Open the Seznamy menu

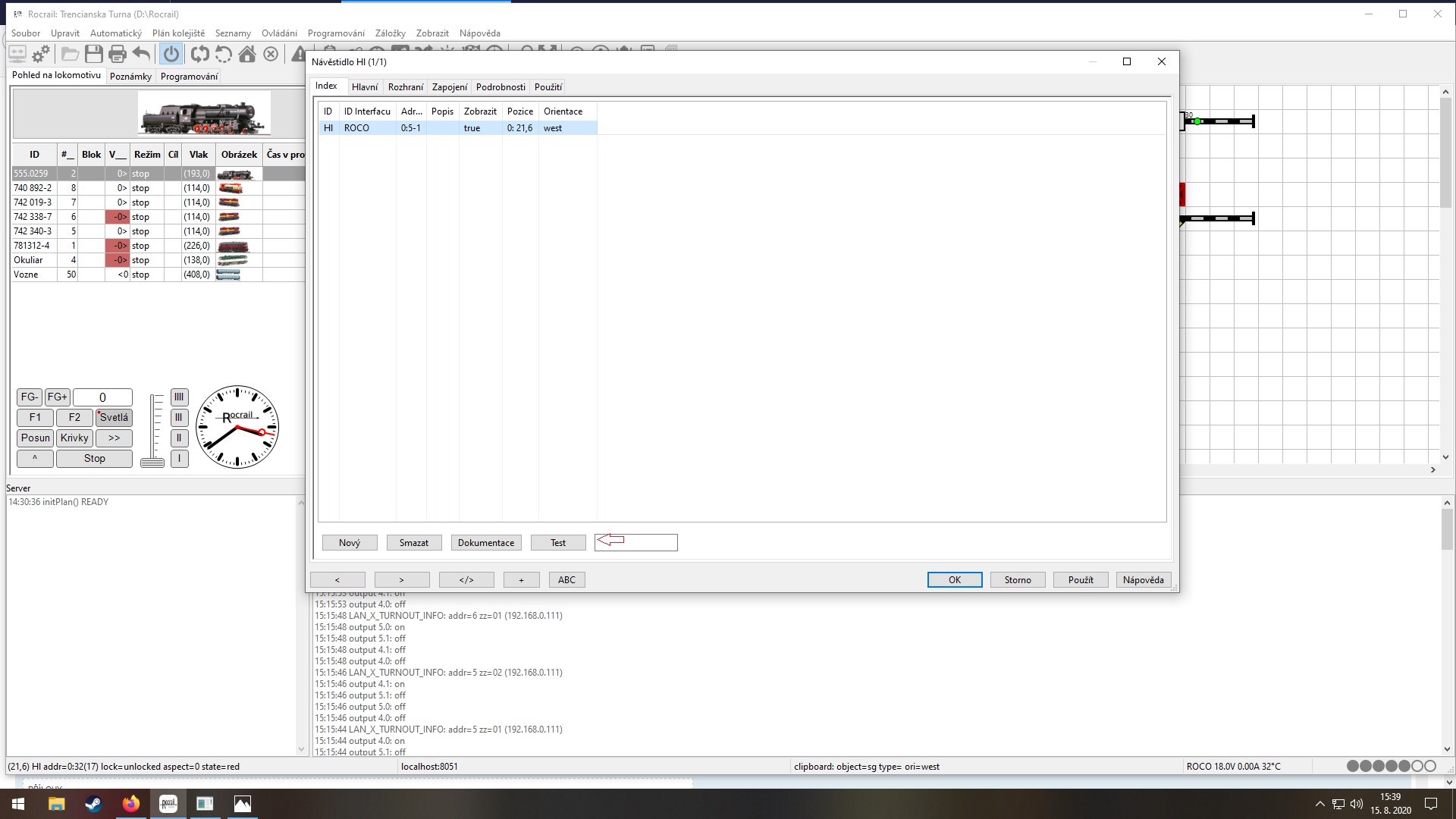tap(233, 33)
